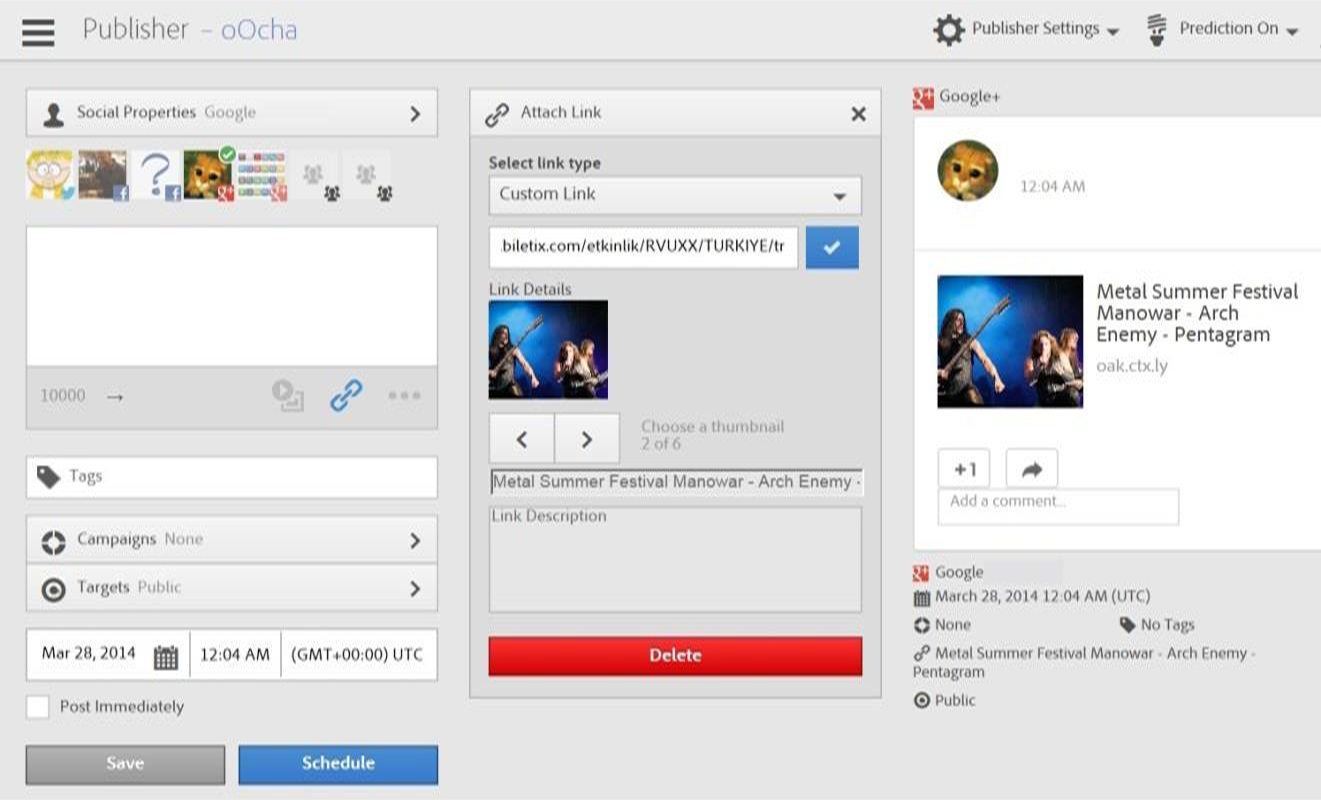Screen dimensions: 1321x800
Task: Click the link icon in post summary
Action: 922,653
